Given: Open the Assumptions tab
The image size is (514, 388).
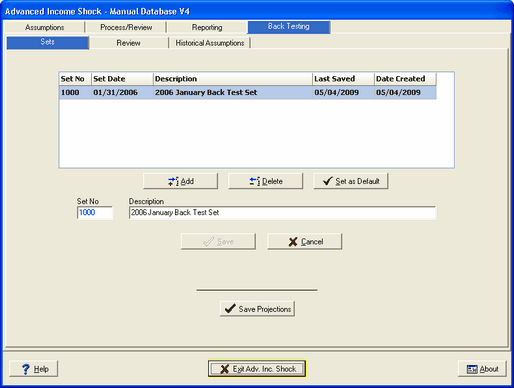Looking at the screenshot, I should click(x=44, y=27).
